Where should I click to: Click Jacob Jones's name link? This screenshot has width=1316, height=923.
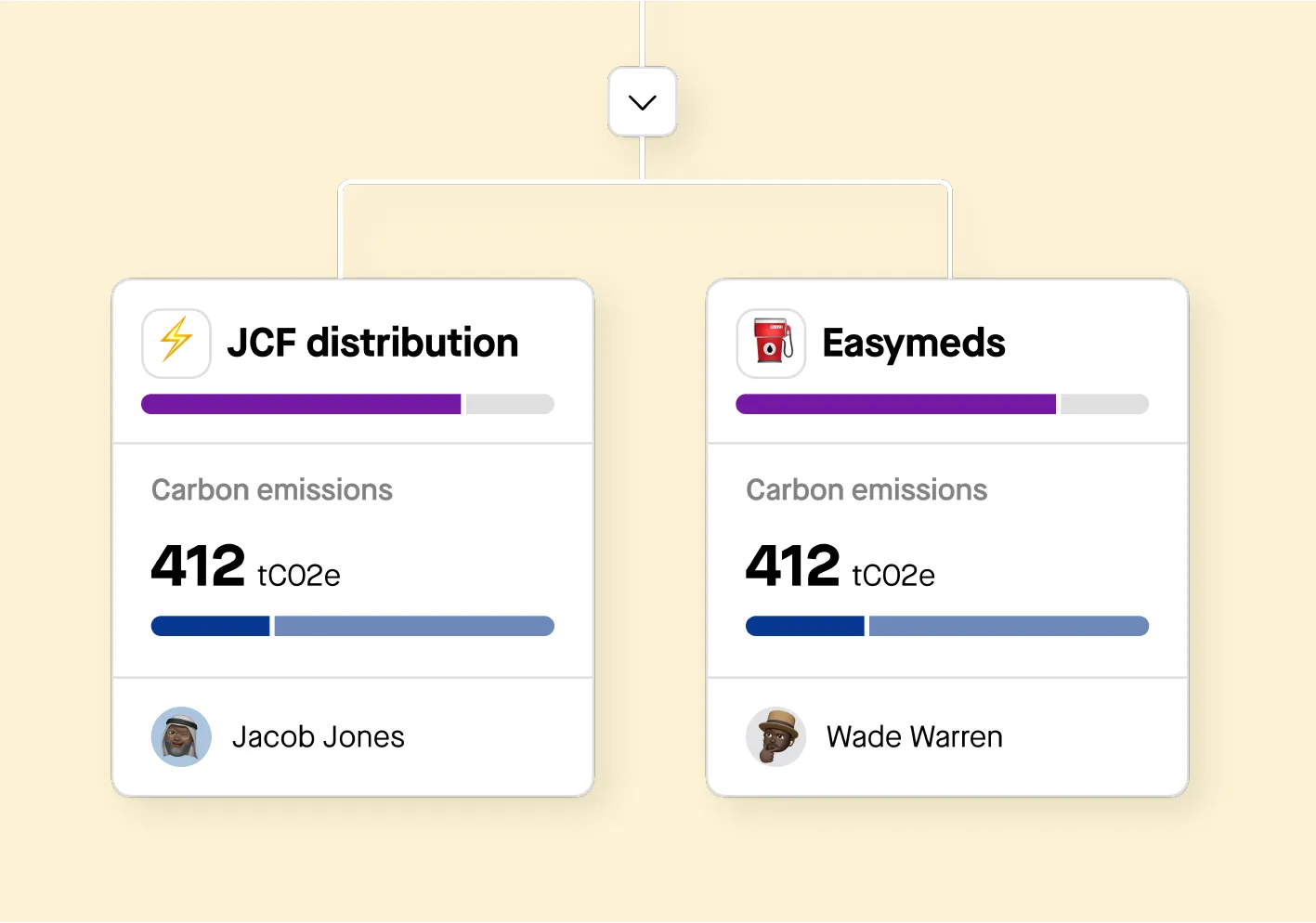coord(319,736)
